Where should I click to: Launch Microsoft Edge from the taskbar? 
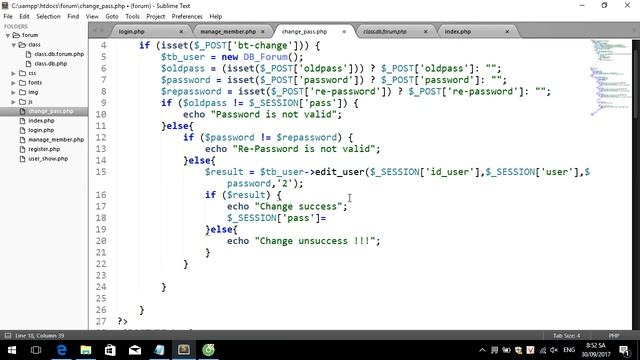point(61,350)
